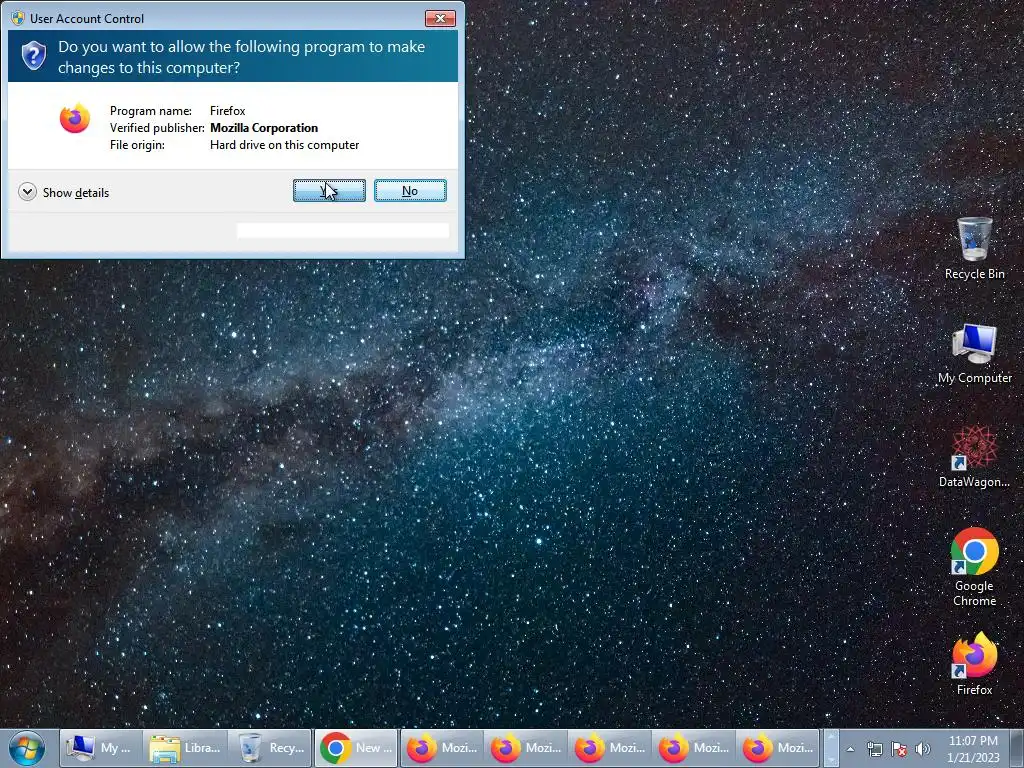
Task: Click the 'Program name:' label in the UAC dialog
Action: click(x=151, y=111)
